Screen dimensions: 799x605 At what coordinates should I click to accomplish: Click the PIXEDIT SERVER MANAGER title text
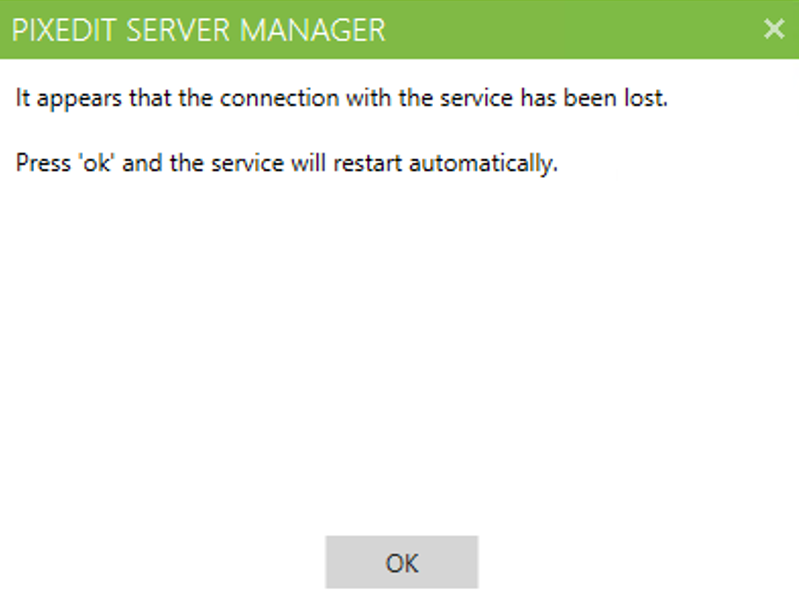pos(199,30)
